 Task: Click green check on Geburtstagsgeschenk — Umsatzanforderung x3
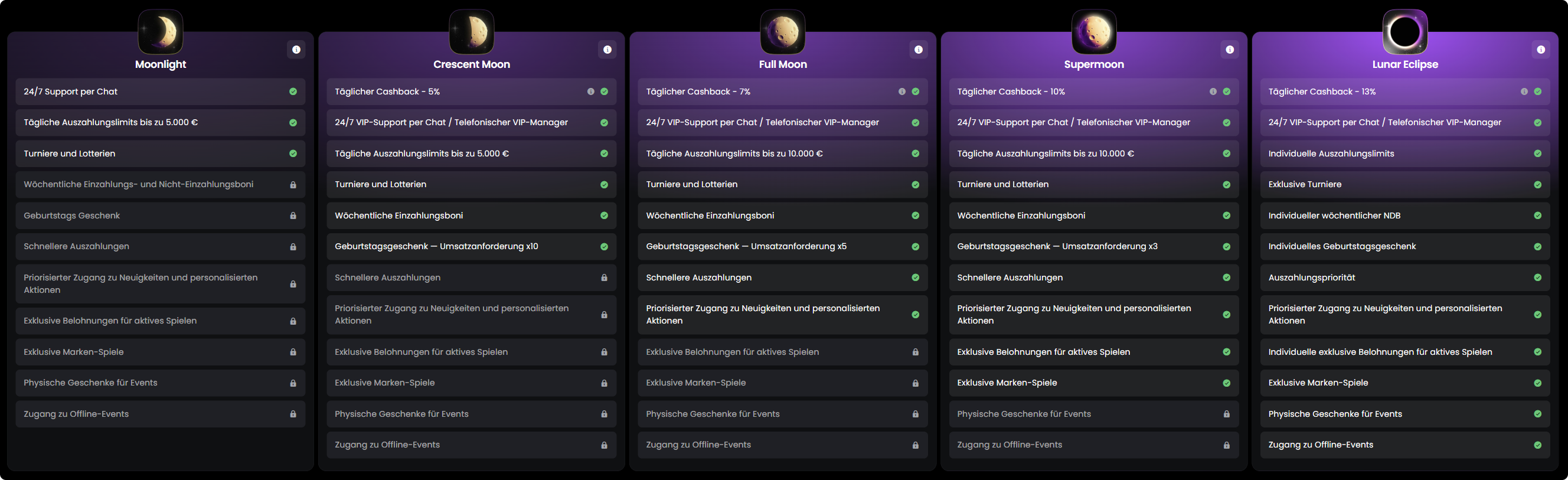pos(1226,247)
